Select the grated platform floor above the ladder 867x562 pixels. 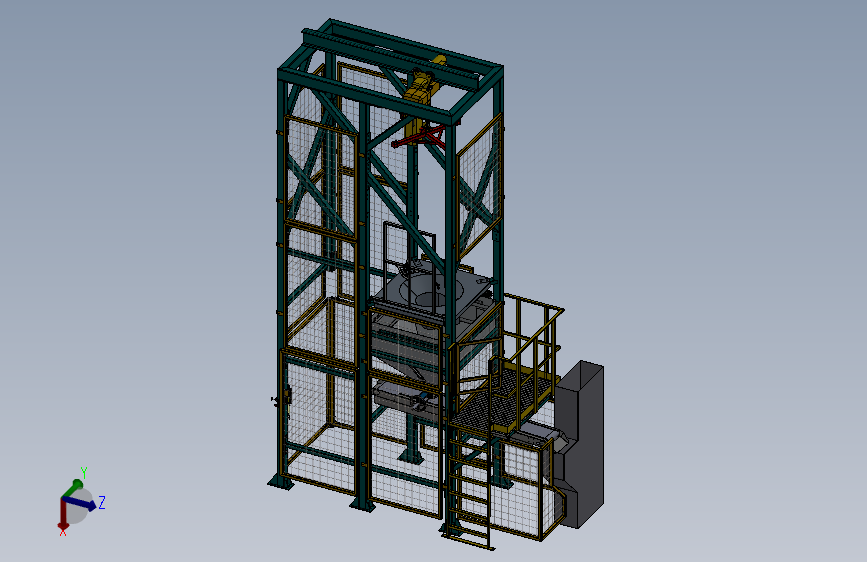502,402
